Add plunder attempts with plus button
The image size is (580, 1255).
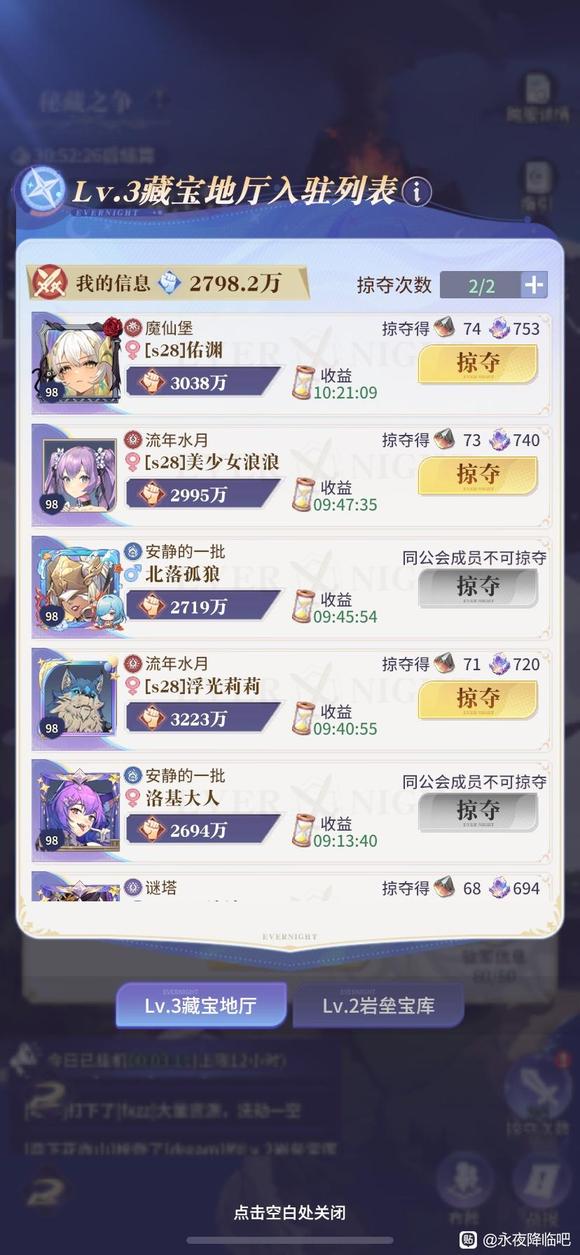tap(534, 284)
